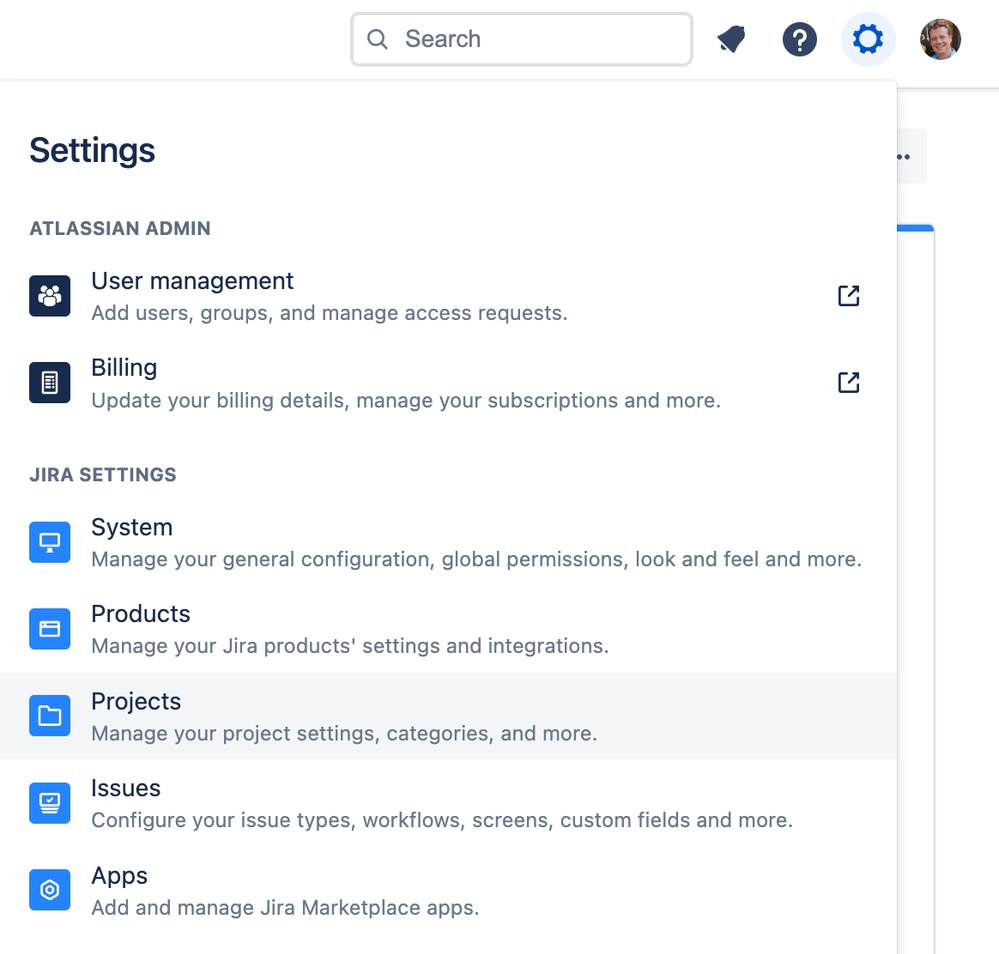Focus the Search input field
Image resolution: width=999 pixels, height=954 pixels.
[521, 40]
